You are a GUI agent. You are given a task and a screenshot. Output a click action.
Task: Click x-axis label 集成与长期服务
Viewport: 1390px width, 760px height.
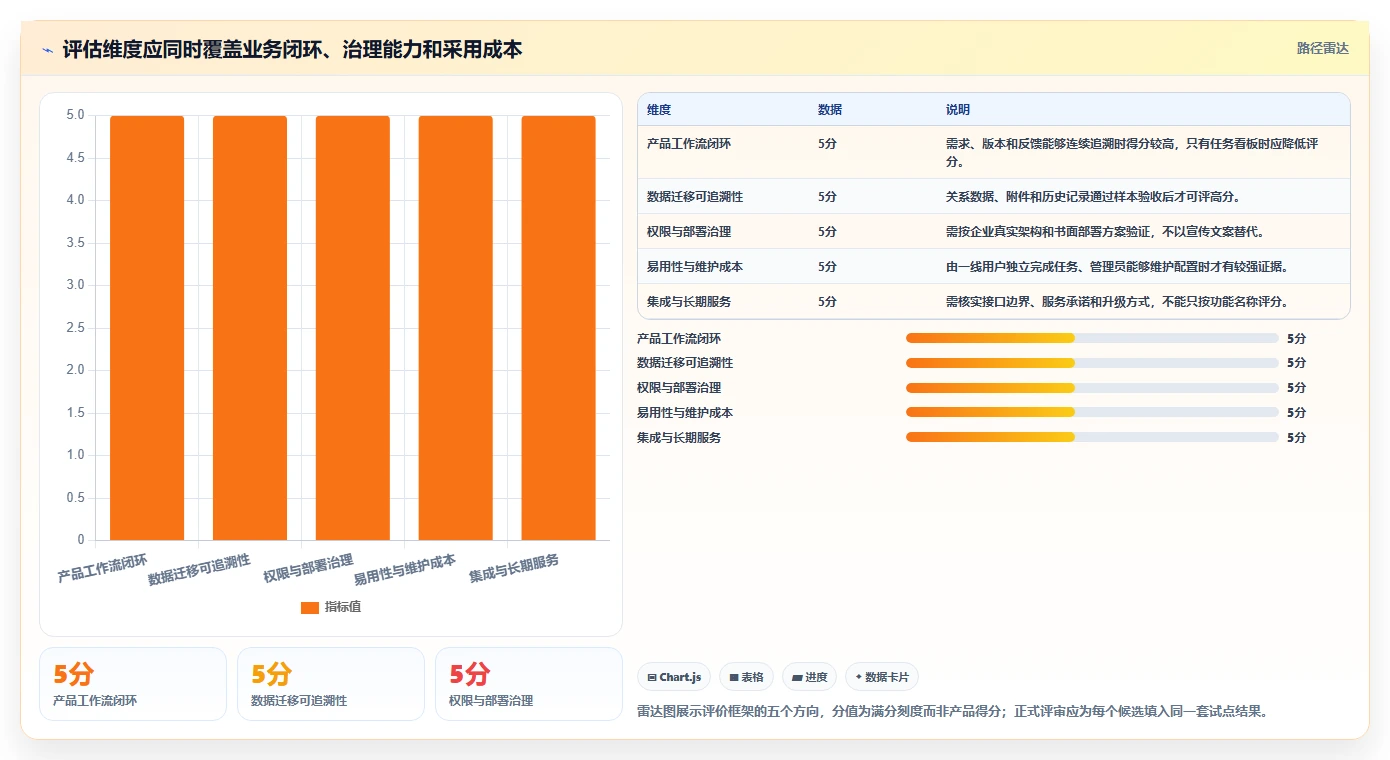[x=514, y=568]
